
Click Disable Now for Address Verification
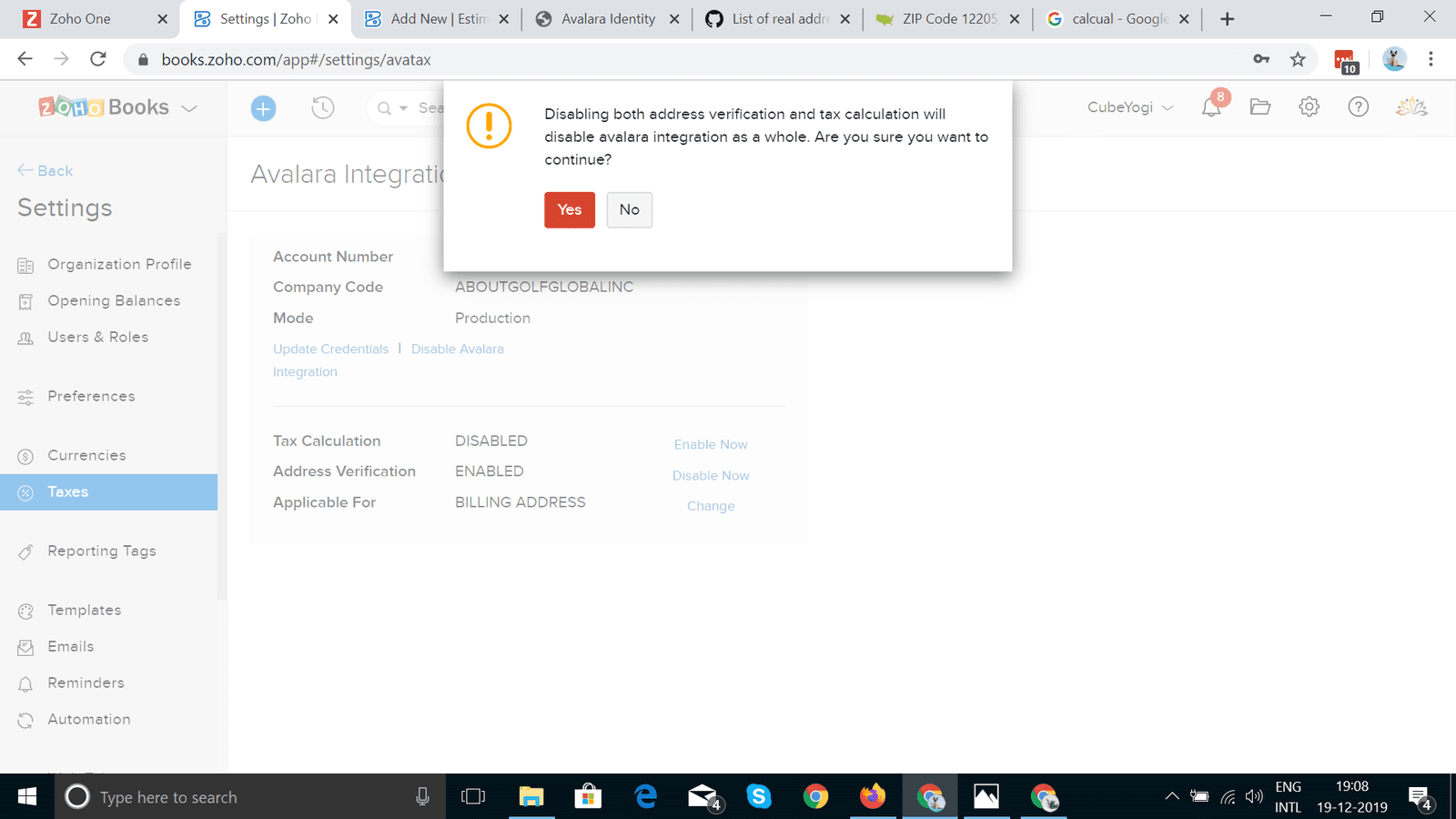click(711, 476)
